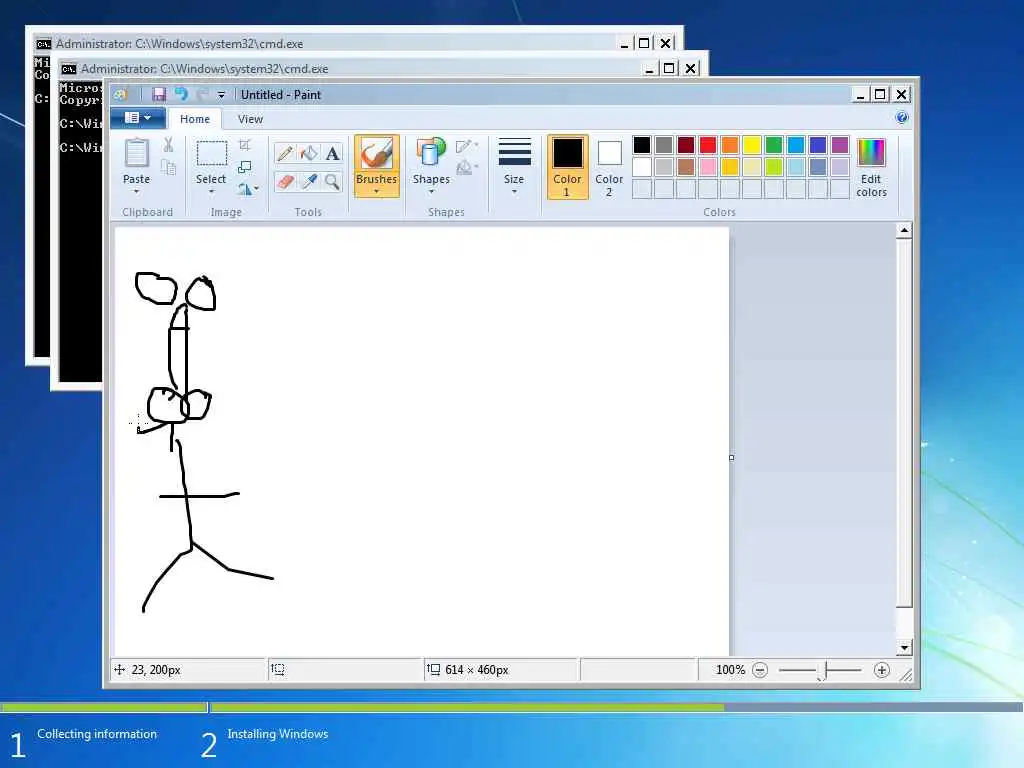Screen dimensions: 1024x768
Task: Select the Color picker eyedropper tool
Action: (308, 182)
